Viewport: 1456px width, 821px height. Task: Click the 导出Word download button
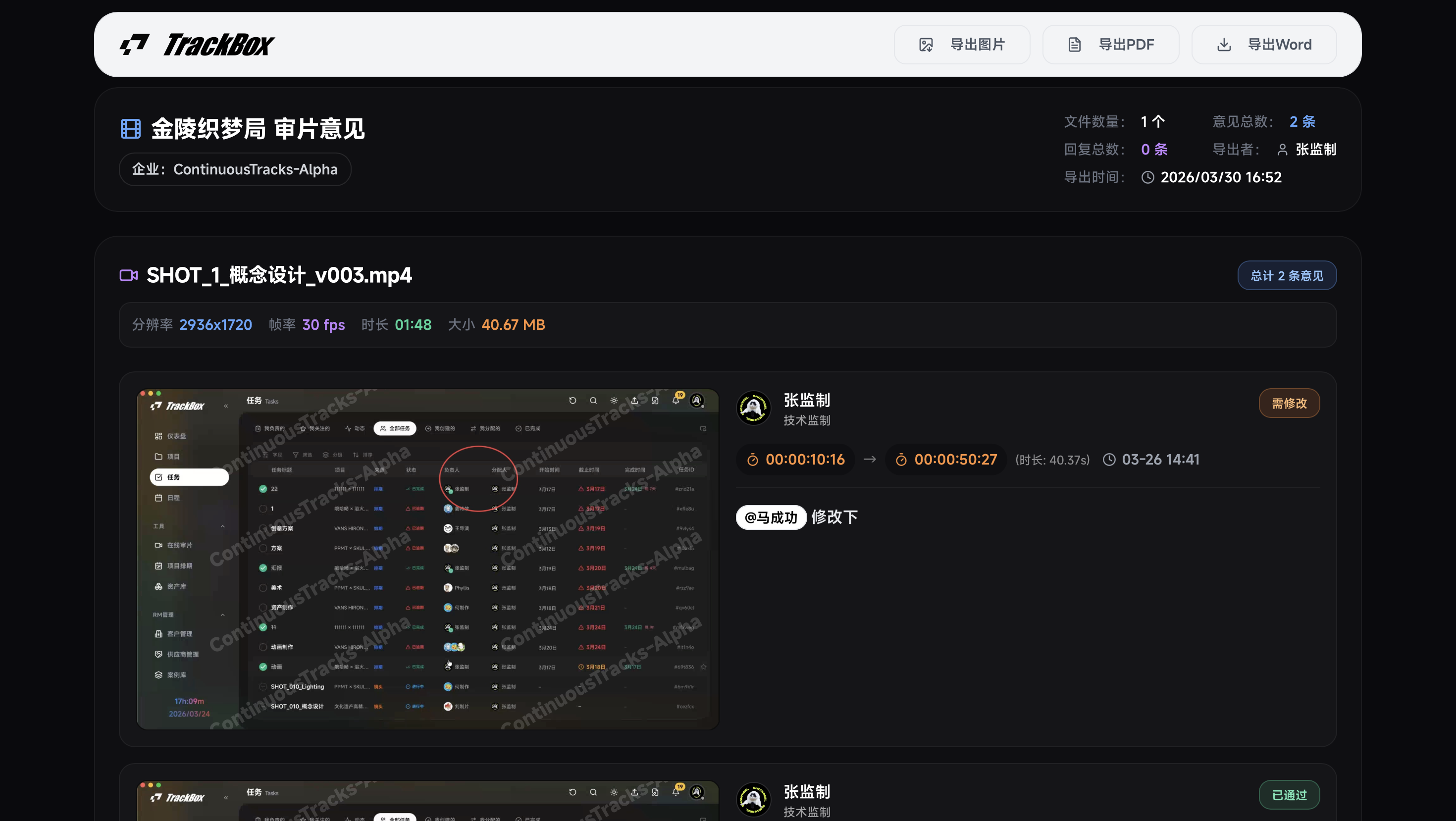pyautogui.click(x=1263, y=45)
